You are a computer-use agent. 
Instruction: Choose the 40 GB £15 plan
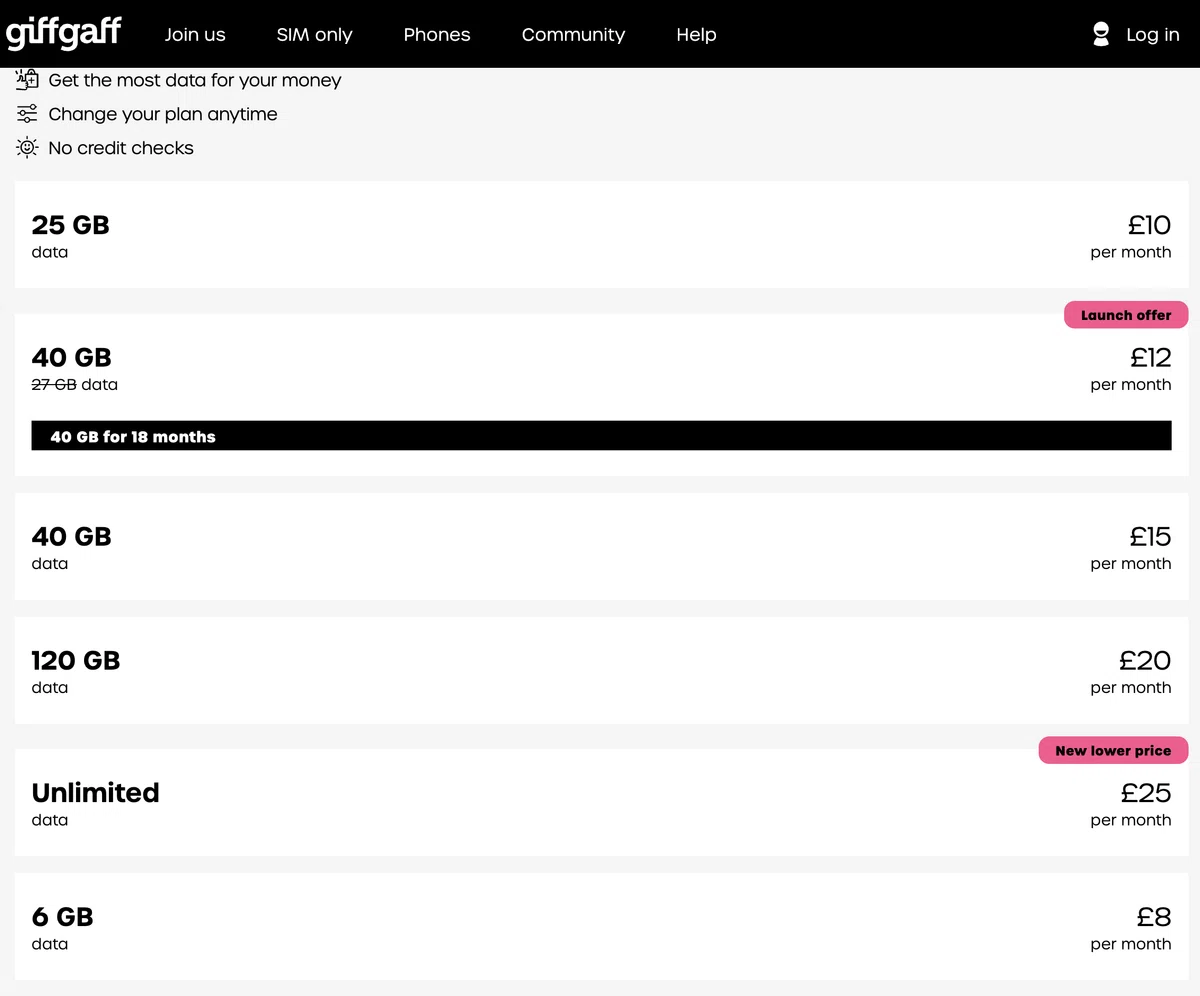click(x=601, y=546)
